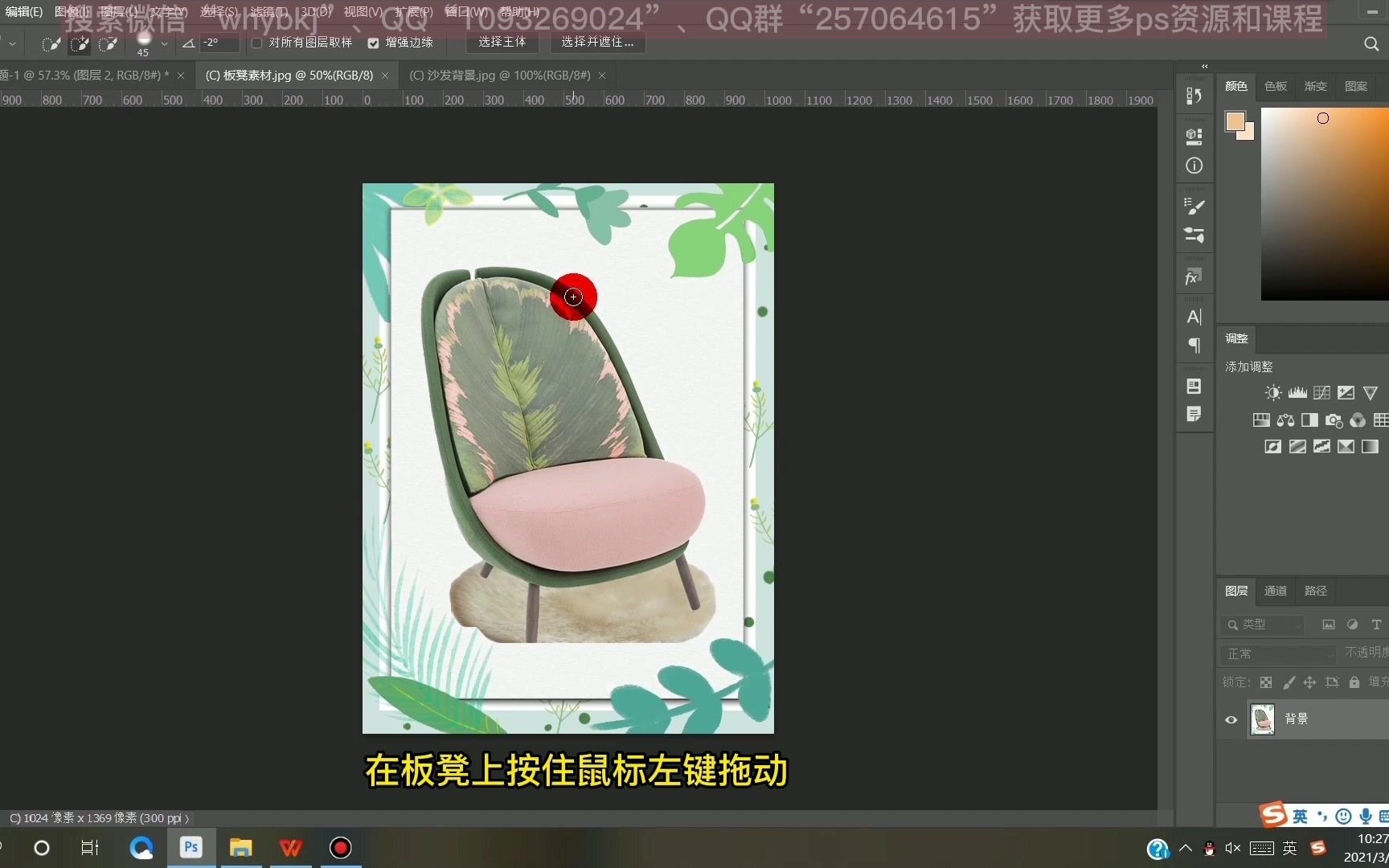Open the Paragraph panel icon

(1194, 346)
